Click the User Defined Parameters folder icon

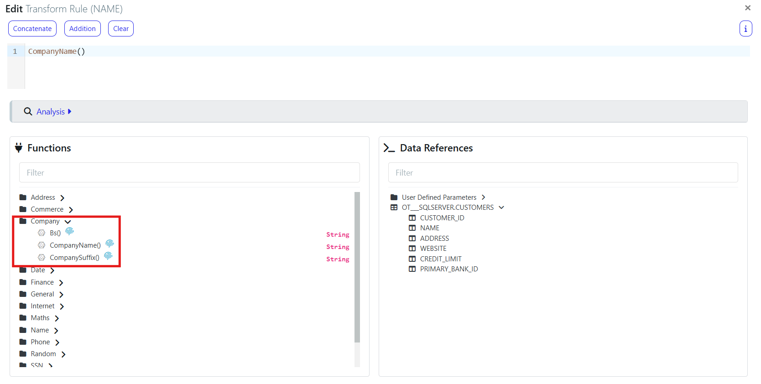click(x=394, y=197)
